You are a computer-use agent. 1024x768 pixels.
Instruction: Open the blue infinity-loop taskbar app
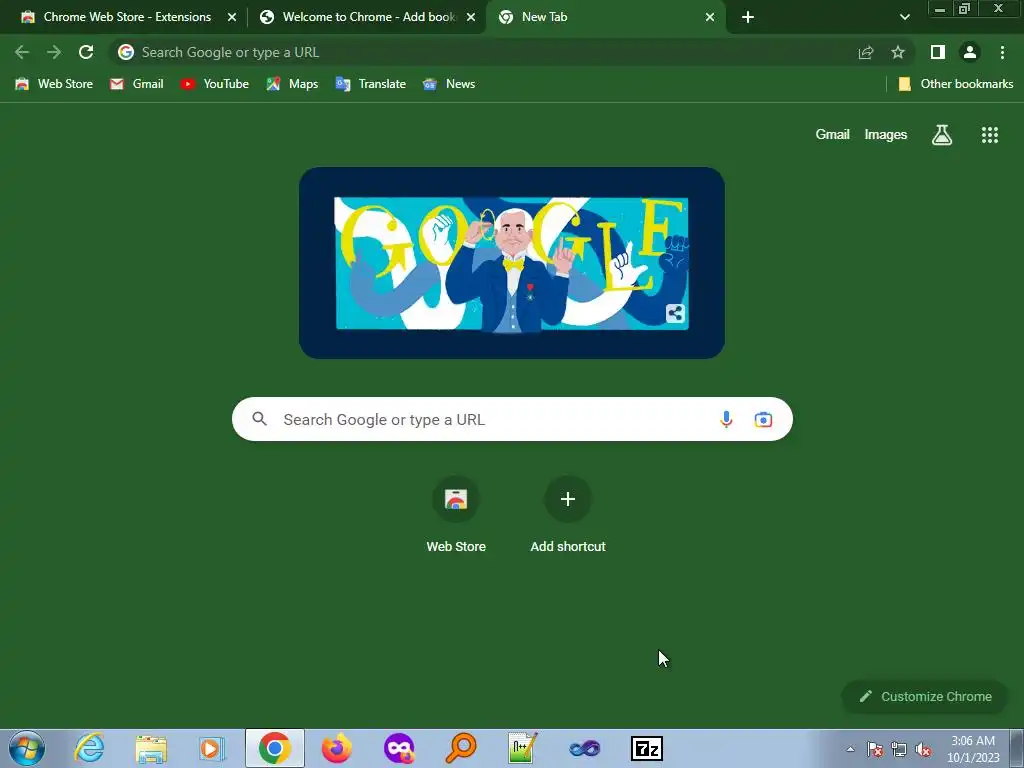[584, 748]
